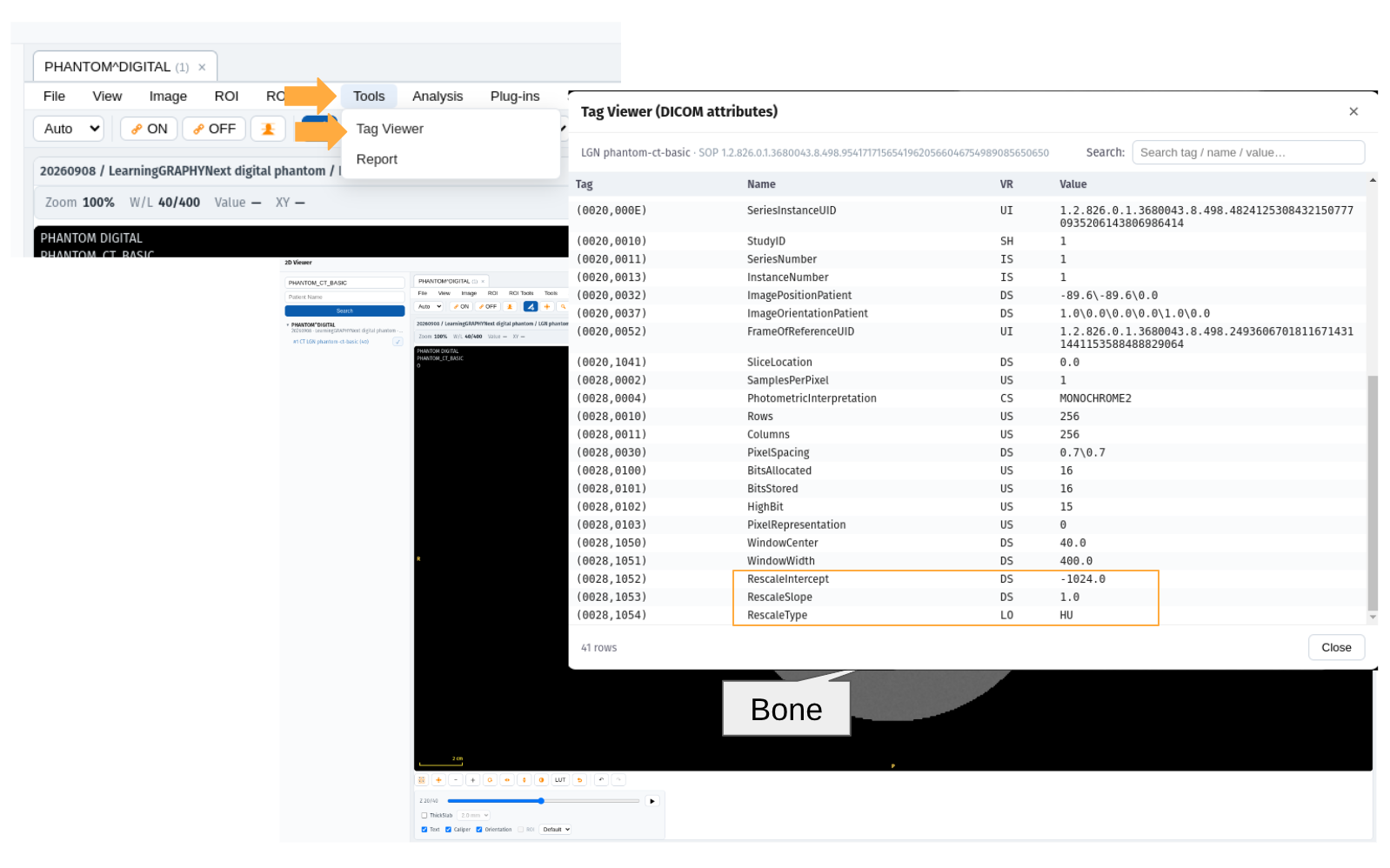The height and width of the screenshot is (868, 1390).
Task: Uncheck the Text overlay checkbox
Action: pyautogui.click(x=424, y=830)
